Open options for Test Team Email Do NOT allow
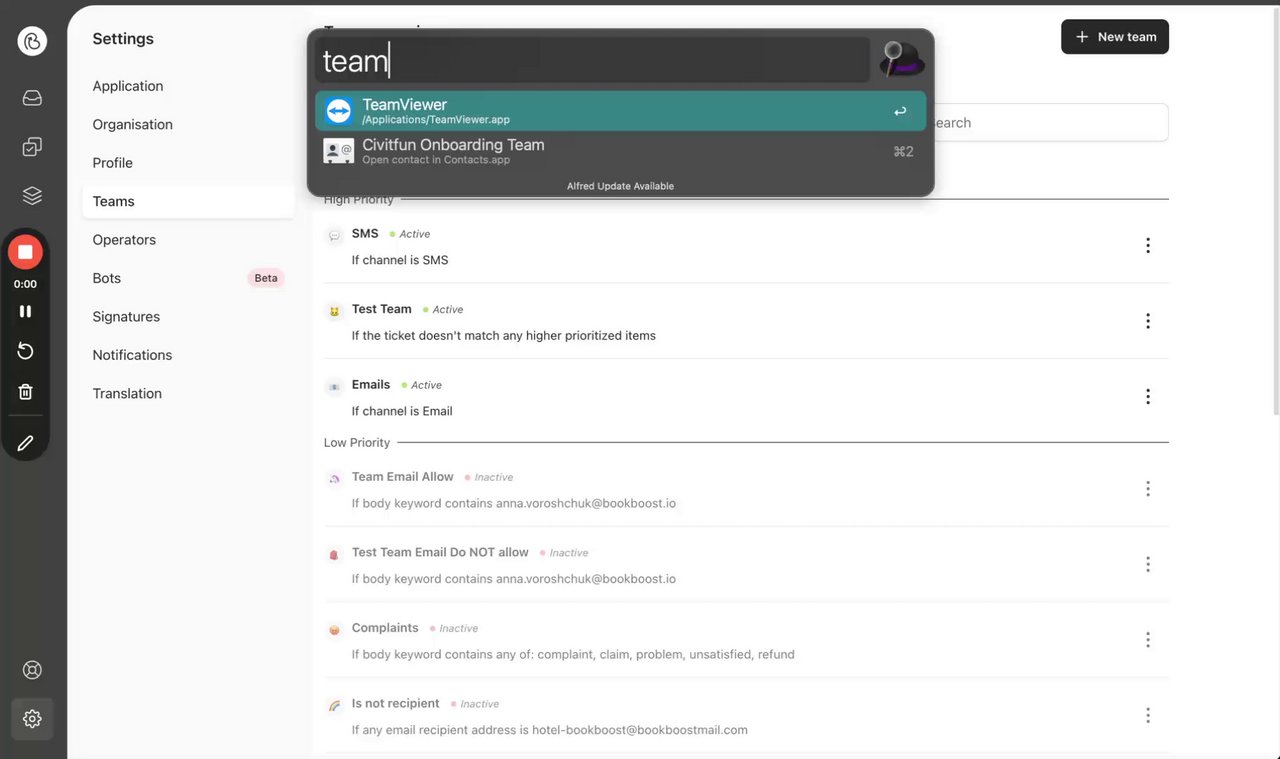Viewport: 1280px width, 759px height. [1148, 564]
